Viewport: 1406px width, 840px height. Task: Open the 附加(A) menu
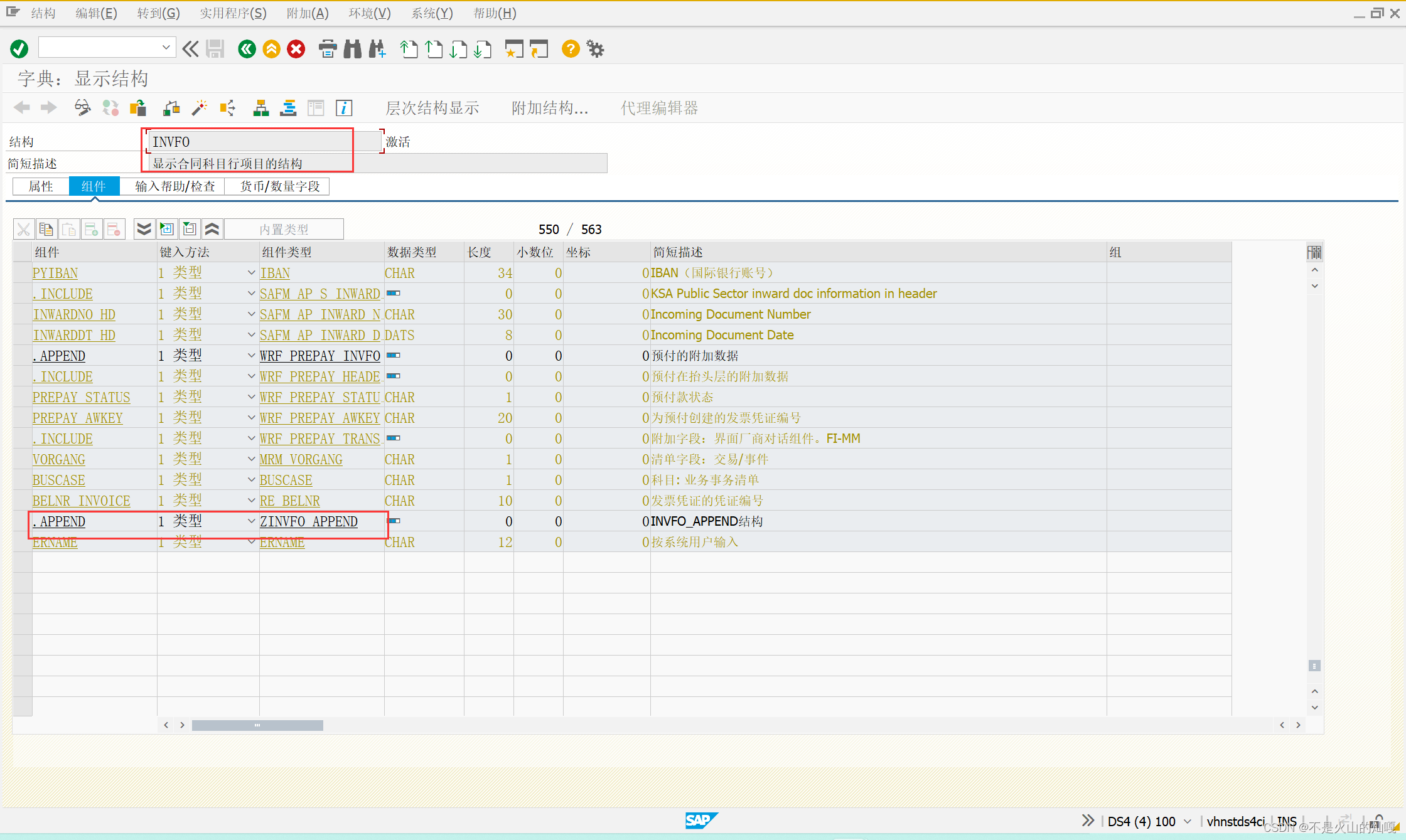pyautogui.click(x=308, y=13)
